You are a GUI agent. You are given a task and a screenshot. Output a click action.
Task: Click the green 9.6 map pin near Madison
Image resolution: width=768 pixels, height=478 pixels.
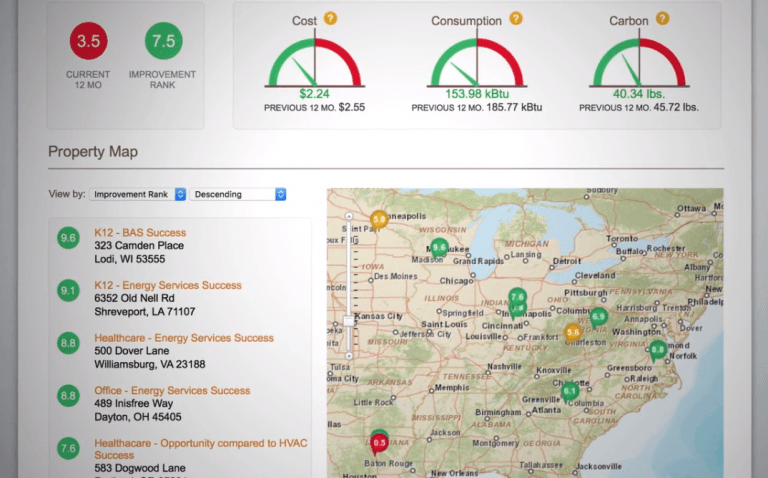pos(439,248)
